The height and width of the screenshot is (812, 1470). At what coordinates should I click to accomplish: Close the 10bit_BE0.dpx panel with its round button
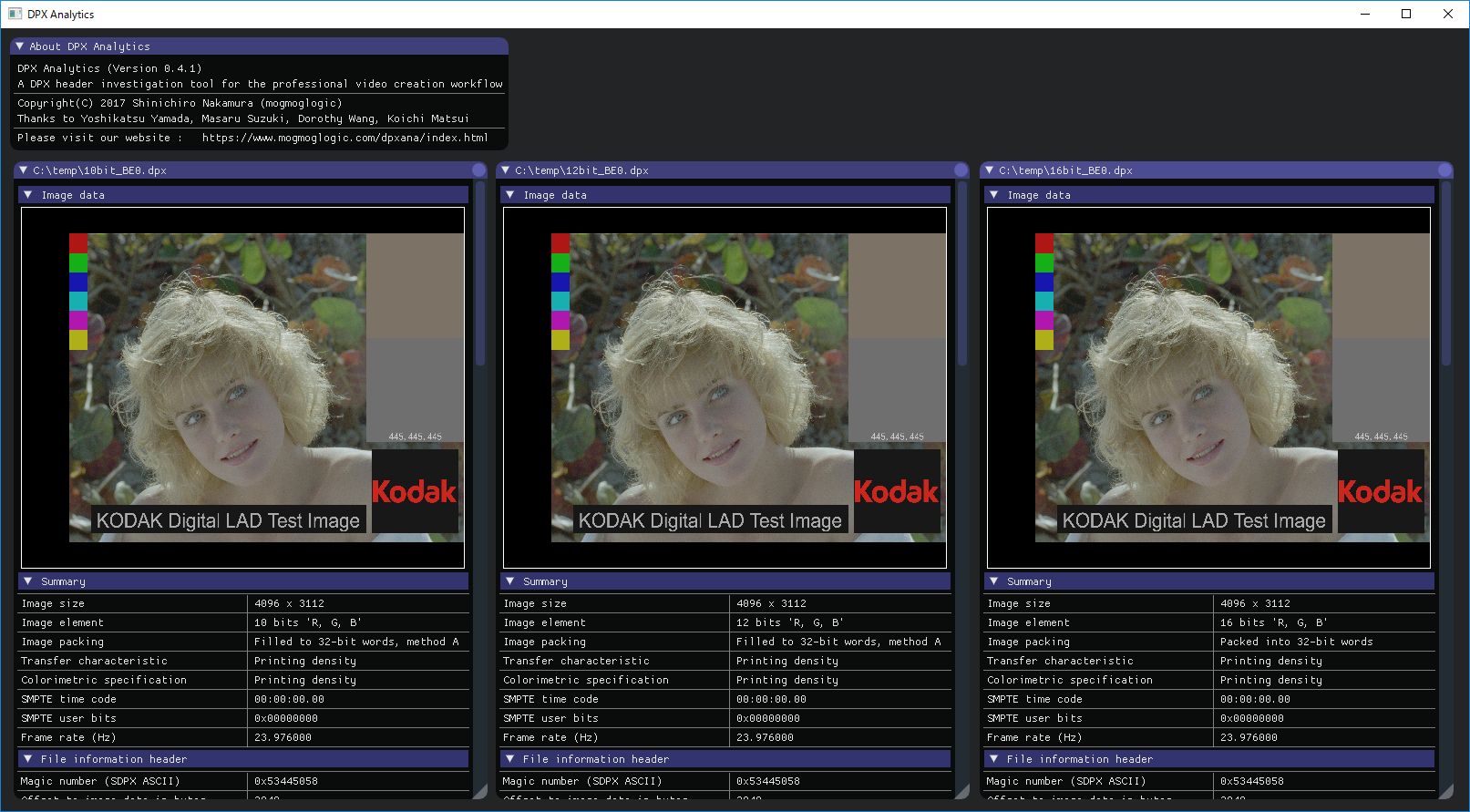click(479, 170)
